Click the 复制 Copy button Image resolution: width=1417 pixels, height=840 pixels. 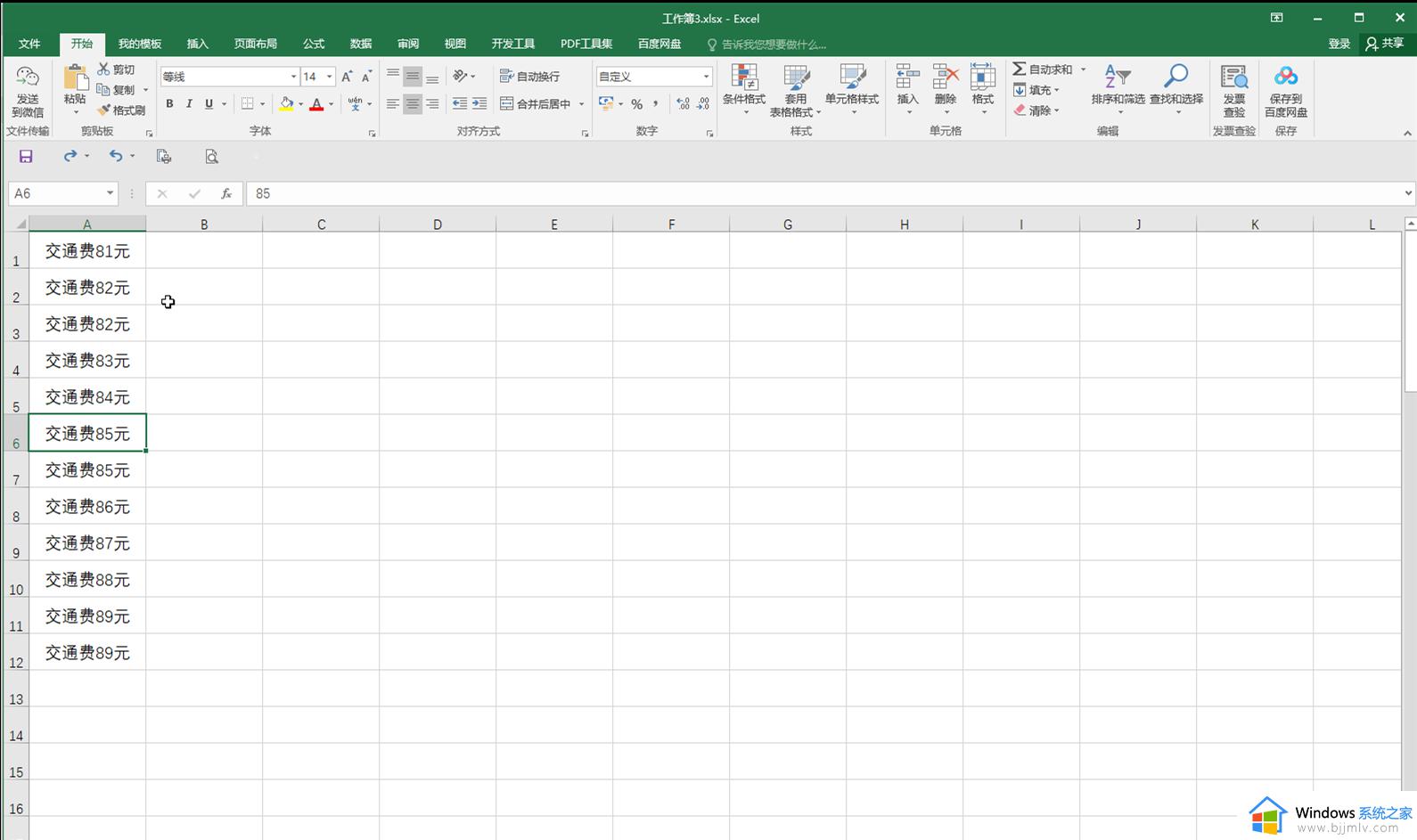coord(117,90)
